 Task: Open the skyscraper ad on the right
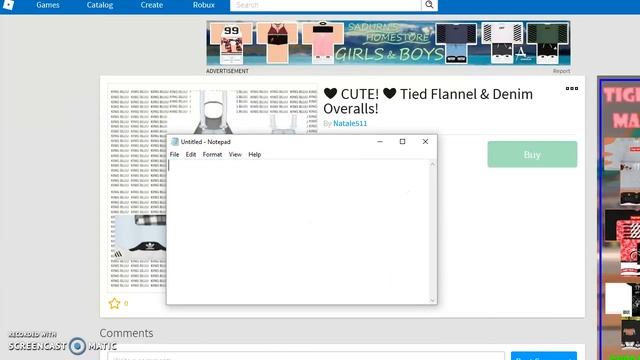point(620,218)
